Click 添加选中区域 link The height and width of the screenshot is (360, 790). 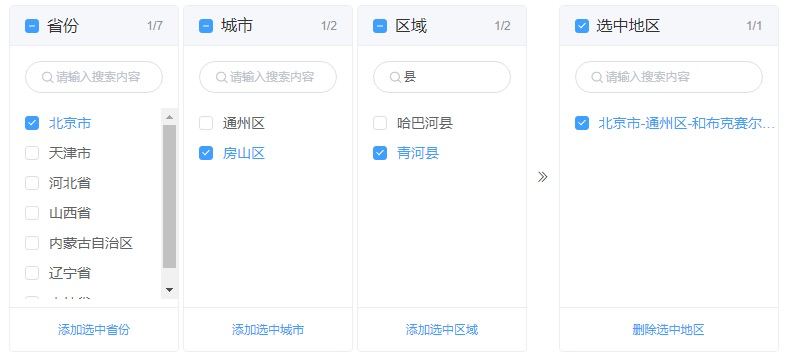coord(442,330)
